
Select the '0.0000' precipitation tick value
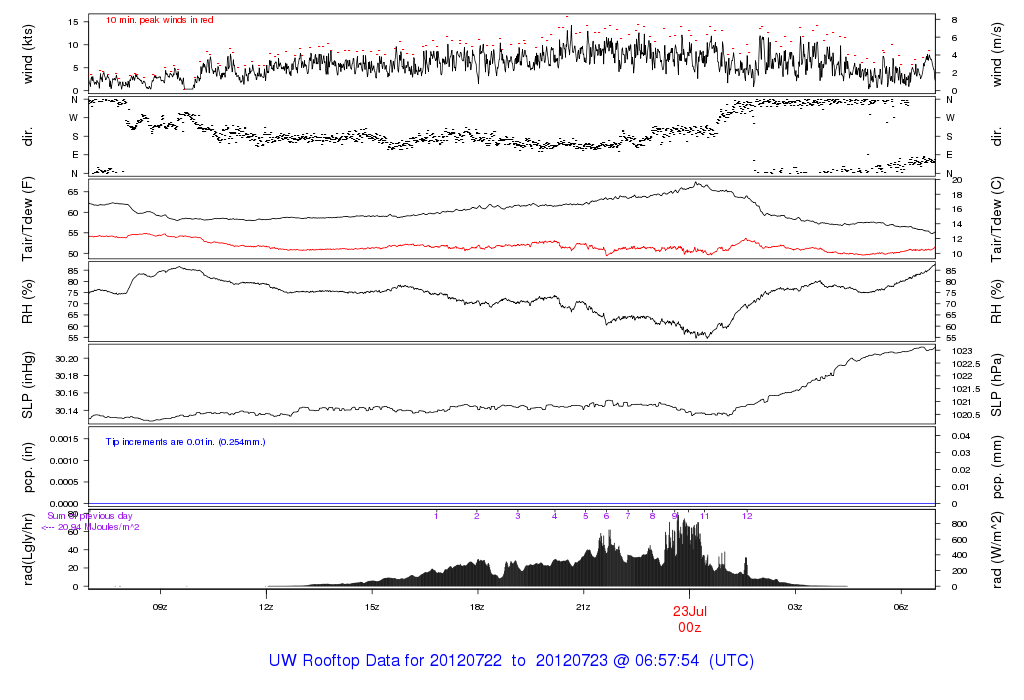64,504
